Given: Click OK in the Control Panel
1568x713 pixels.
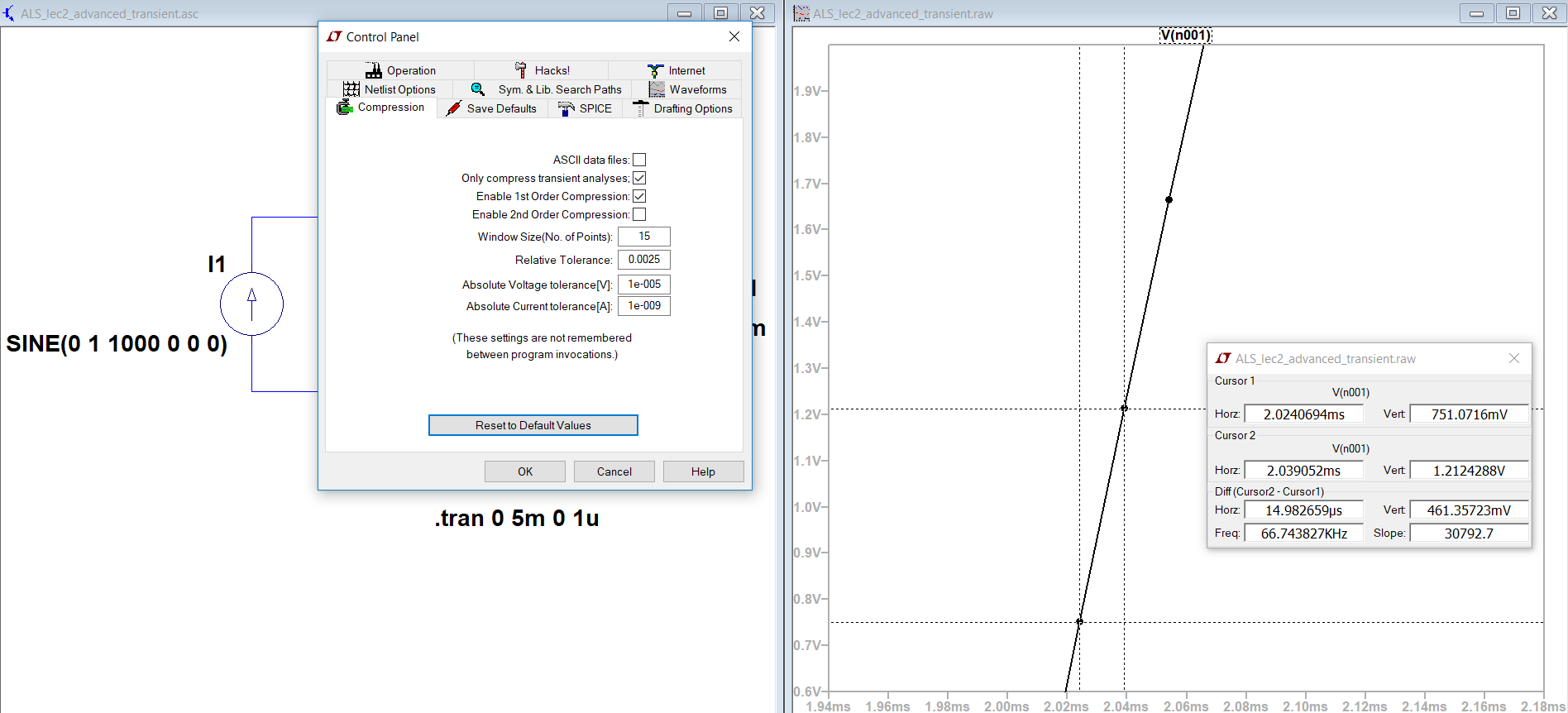Looking at the screenshot, I should coord(525,471).
